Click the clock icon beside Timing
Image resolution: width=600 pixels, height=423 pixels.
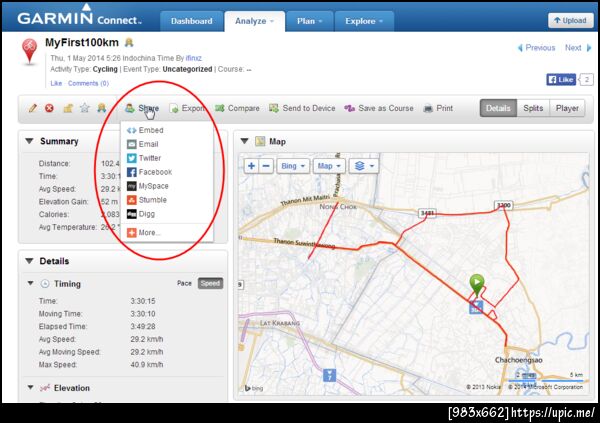coord(45,284)
